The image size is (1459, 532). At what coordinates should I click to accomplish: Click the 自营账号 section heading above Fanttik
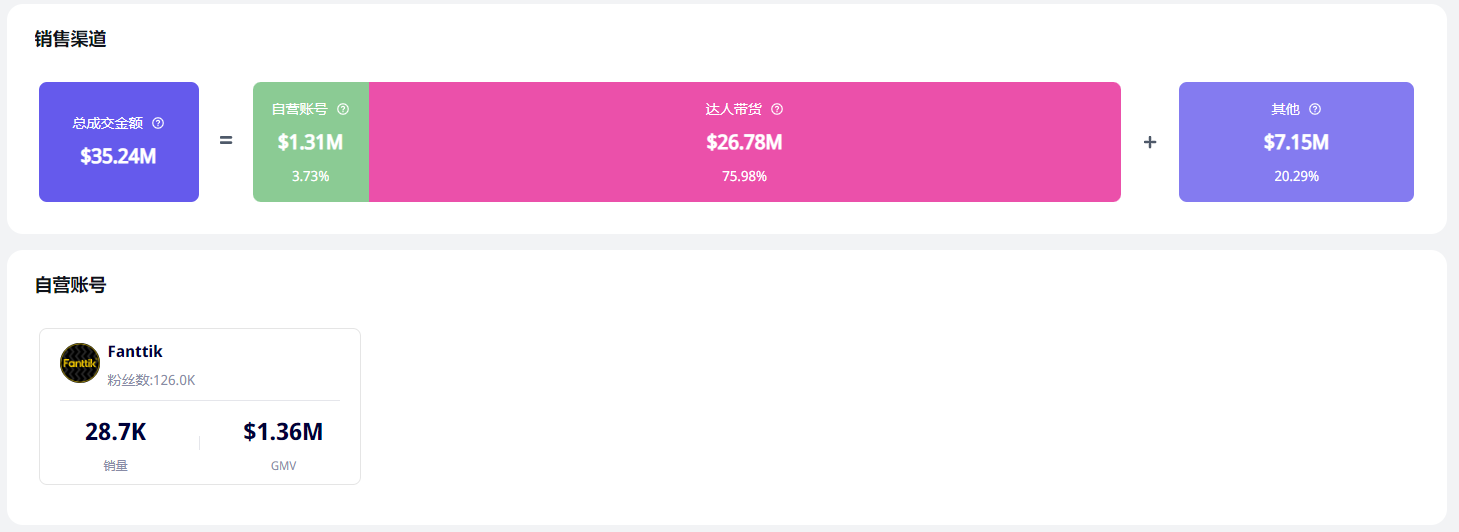tap(70, 285)
